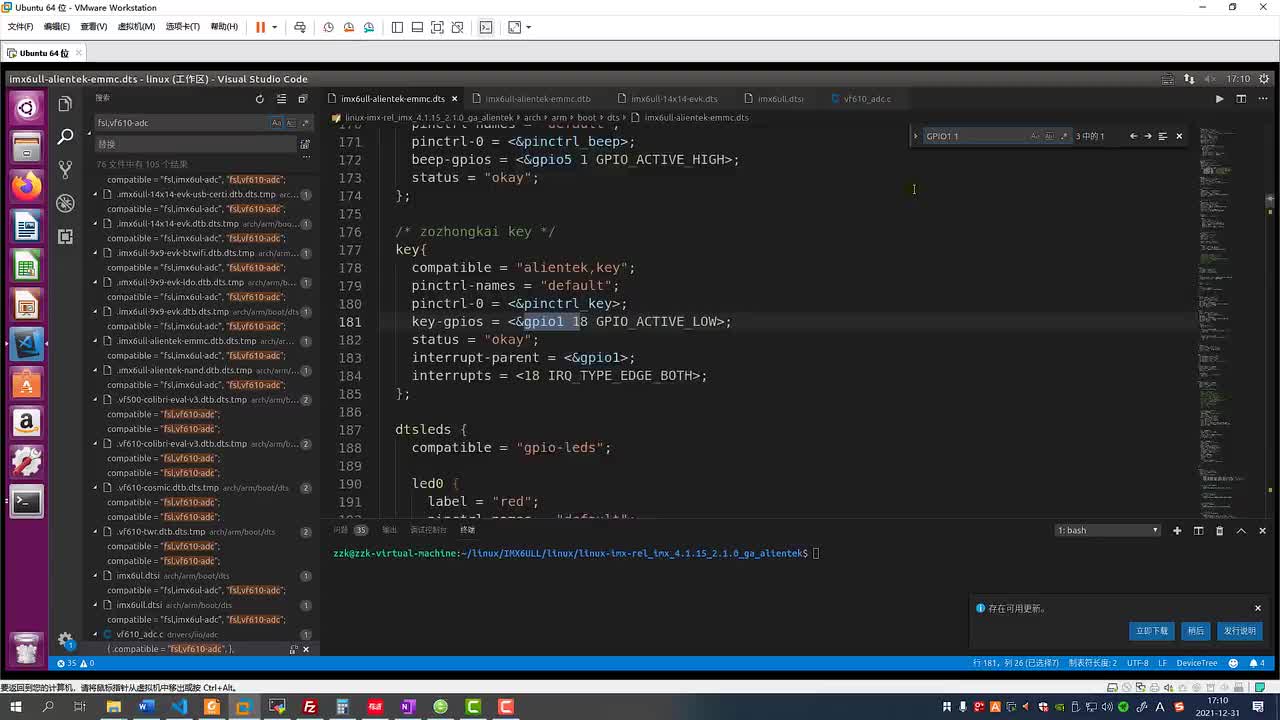Split the editor to the right

(1241, 99)
